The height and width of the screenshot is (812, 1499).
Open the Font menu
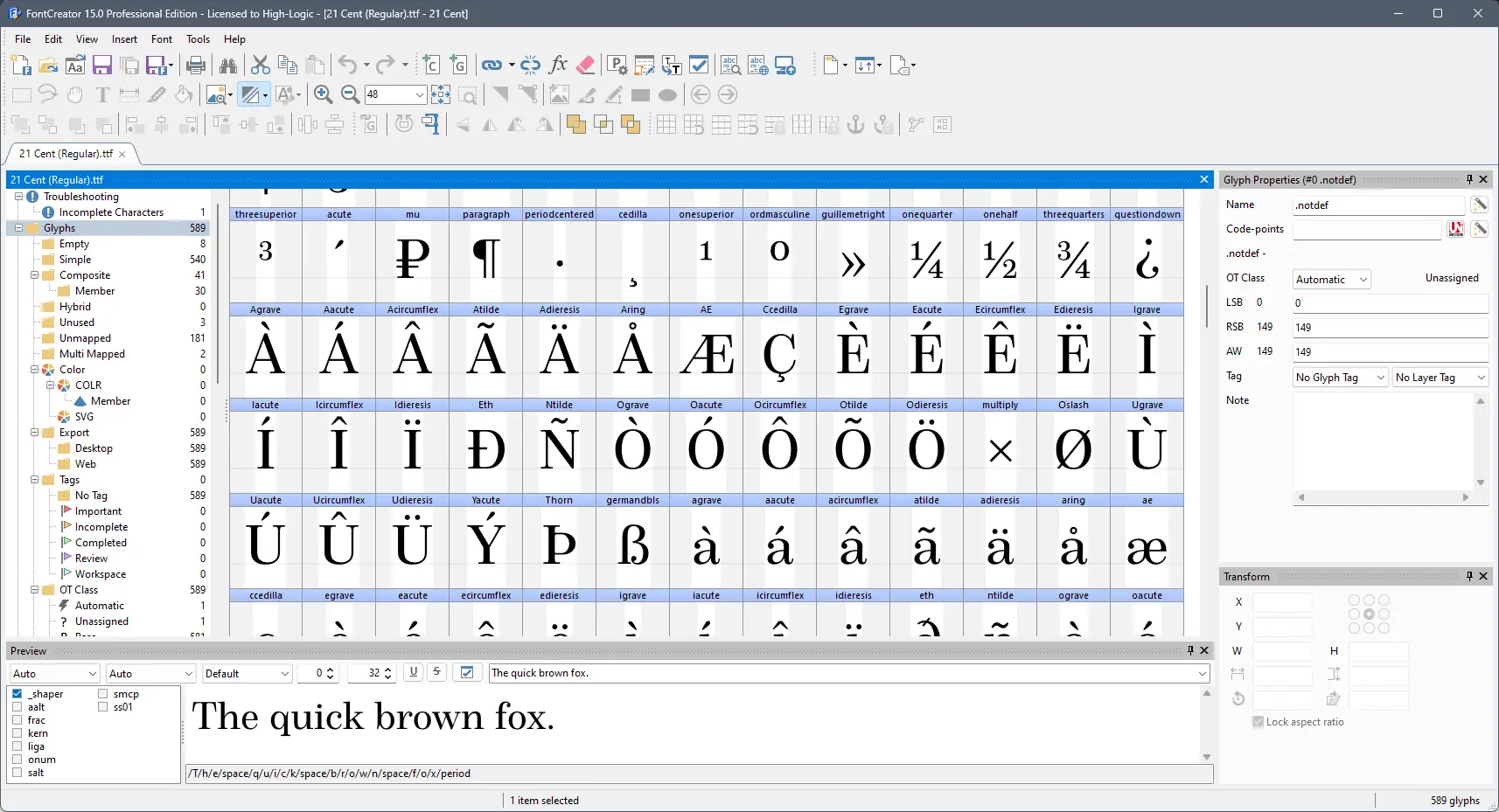tap(161, 39)
